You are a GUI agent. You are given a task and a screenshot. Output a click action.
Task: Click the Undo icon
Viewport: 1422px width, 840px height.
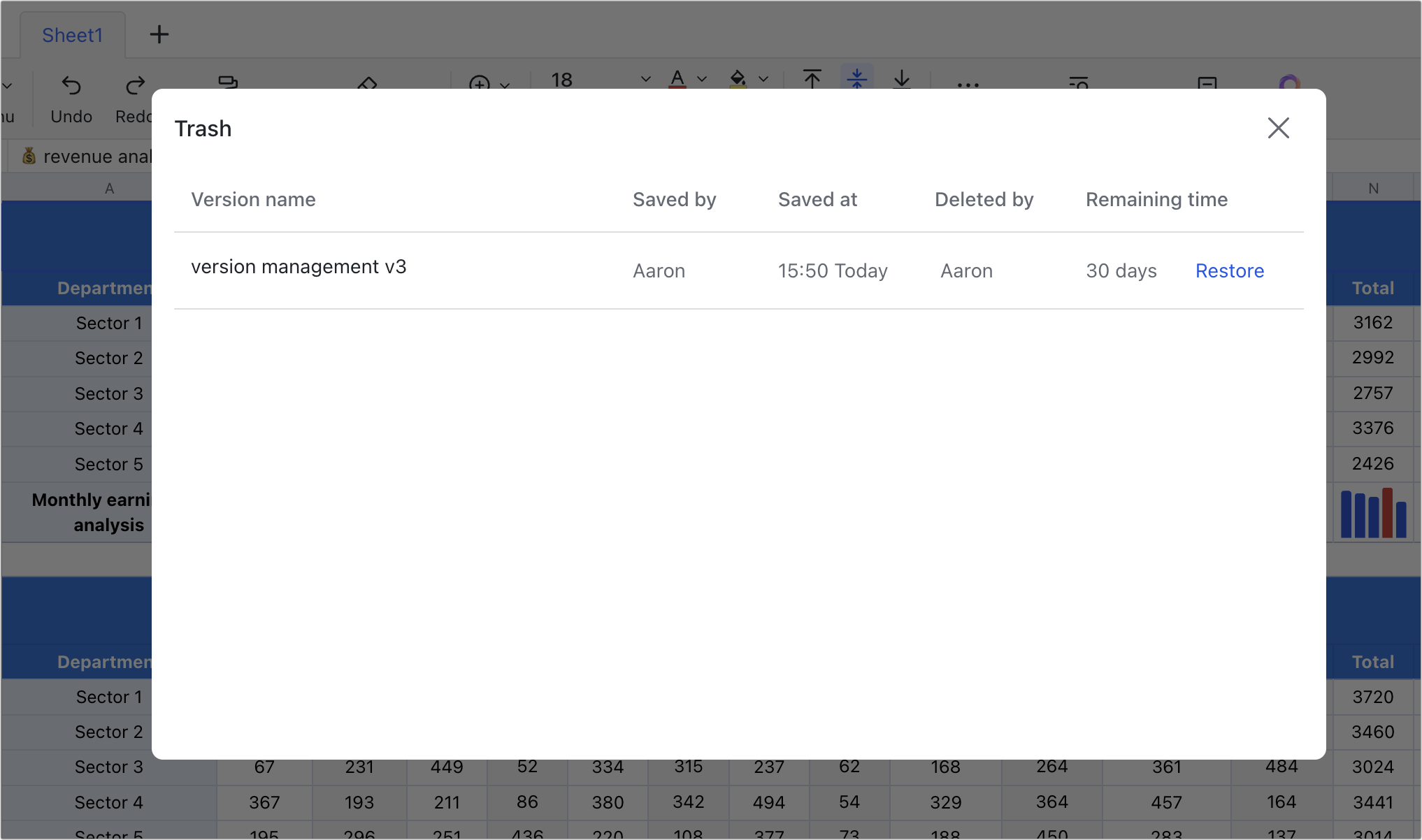pos(71,85)
